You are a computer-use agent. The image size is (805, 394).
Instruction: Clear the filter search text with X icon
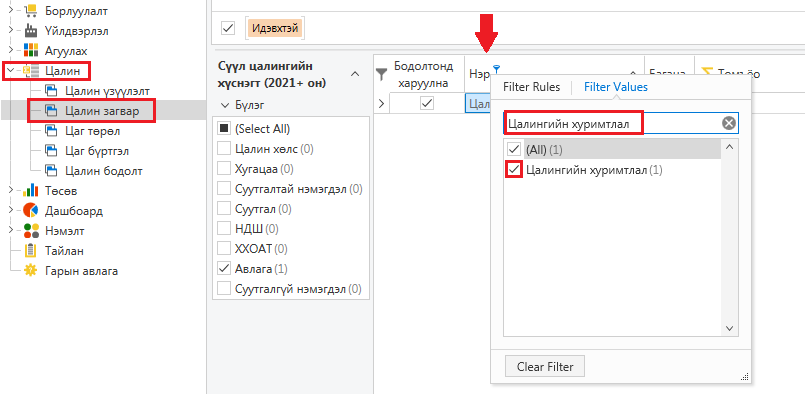[x=729, y=123]
